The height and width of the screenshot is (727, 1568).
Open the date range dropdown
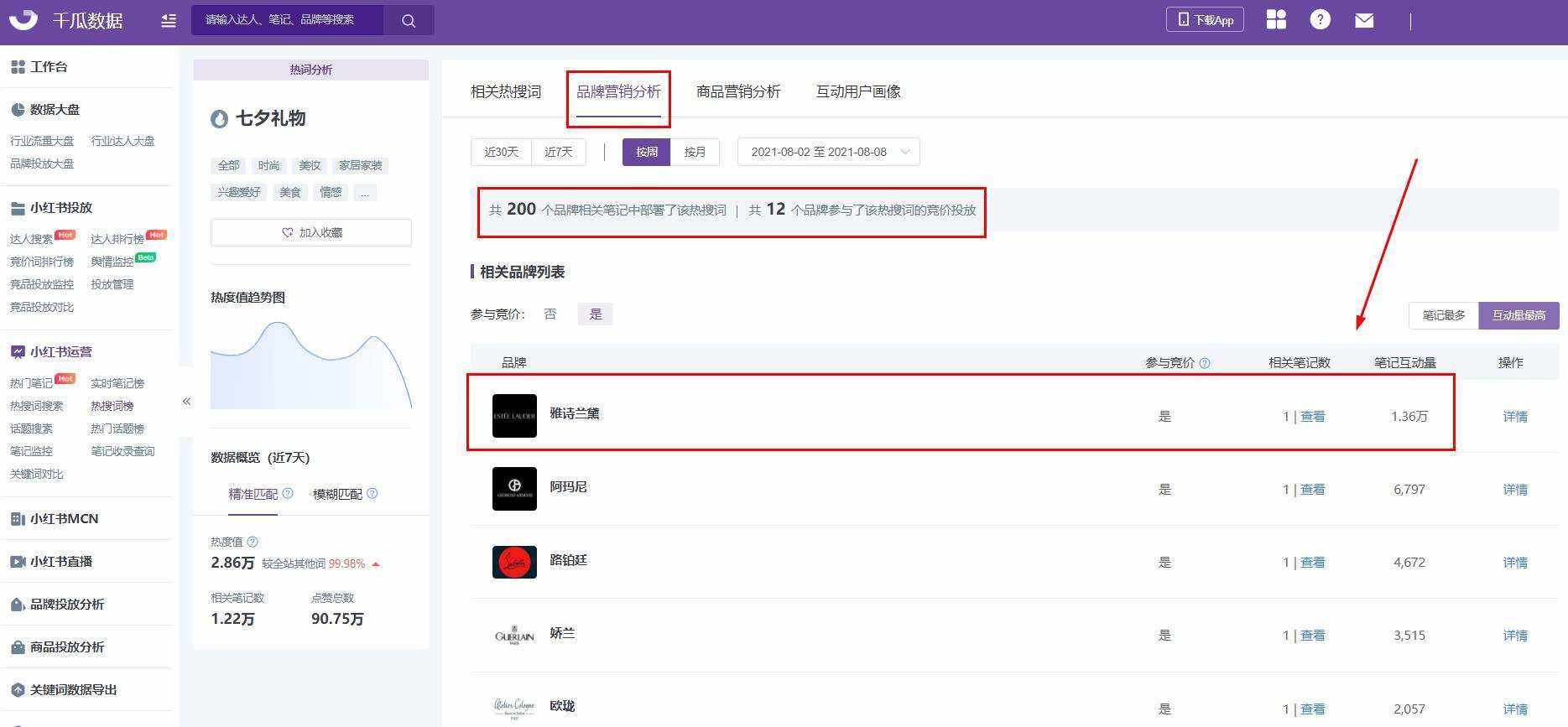tap(829, 152)
